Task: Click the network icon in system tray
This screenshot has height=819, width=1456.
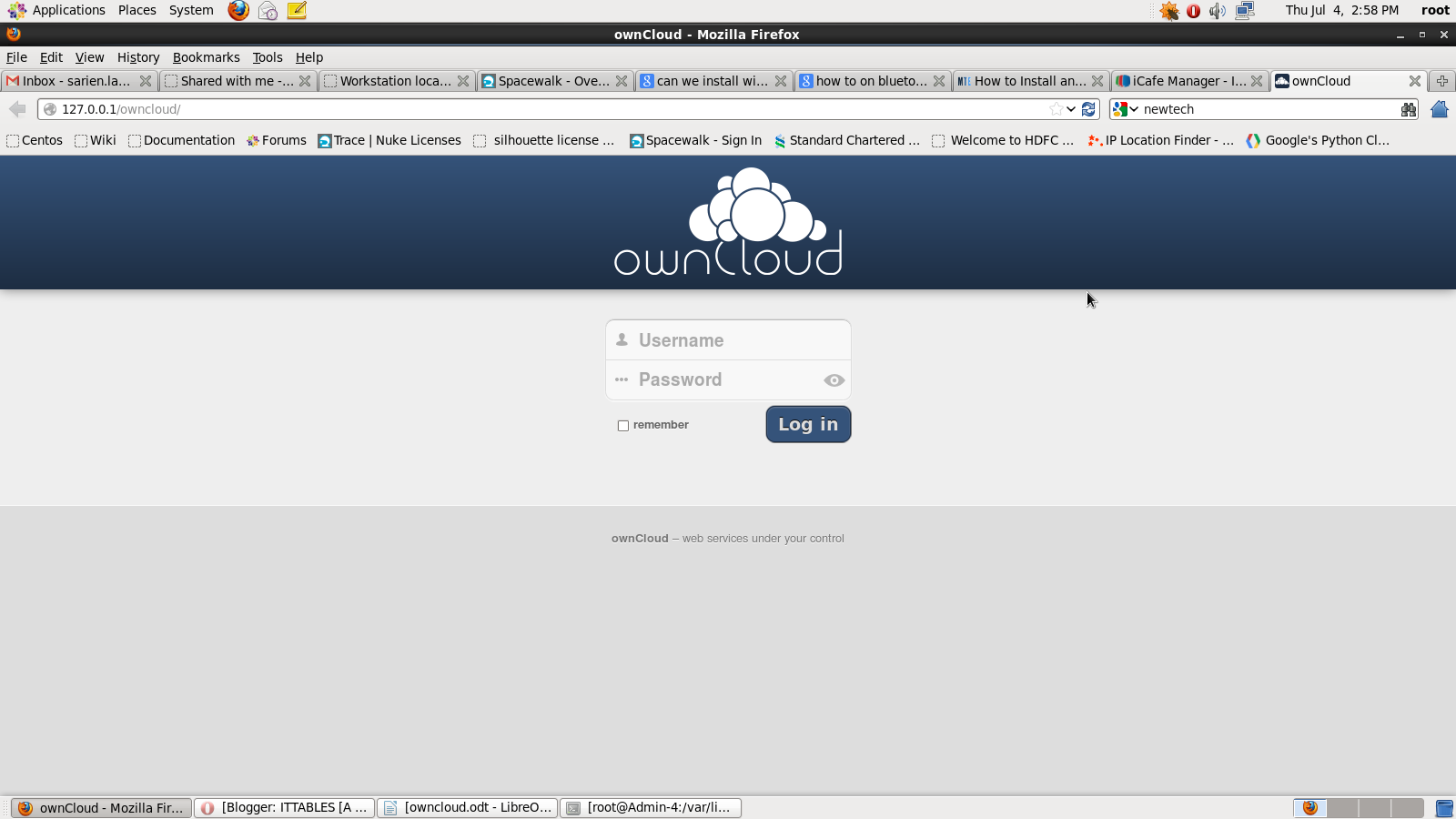Action: [1245, 10]
